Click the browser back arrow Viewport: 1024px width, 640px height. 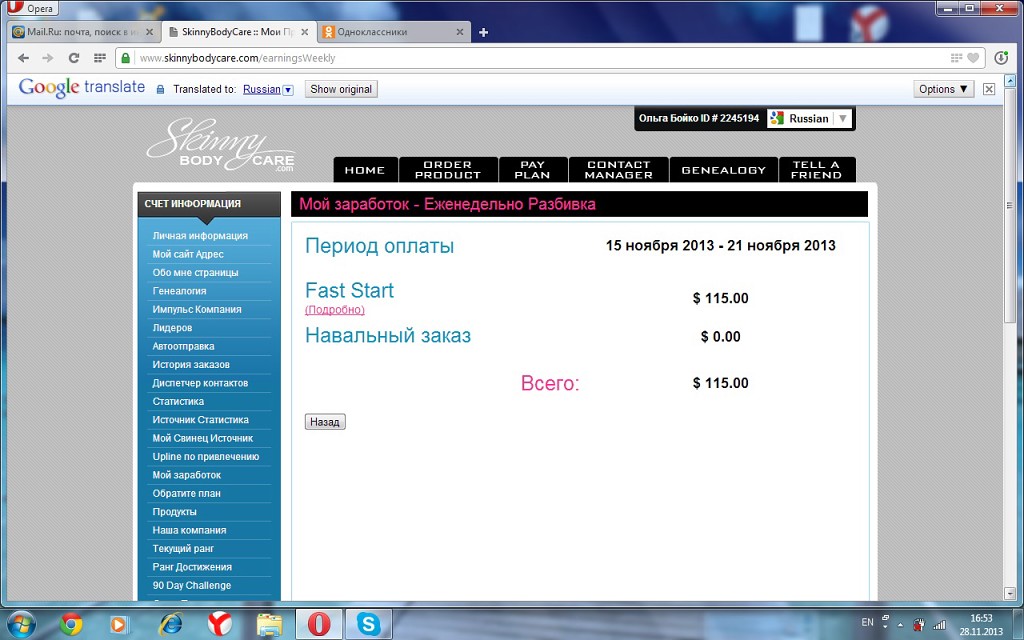tap(23, 58)
